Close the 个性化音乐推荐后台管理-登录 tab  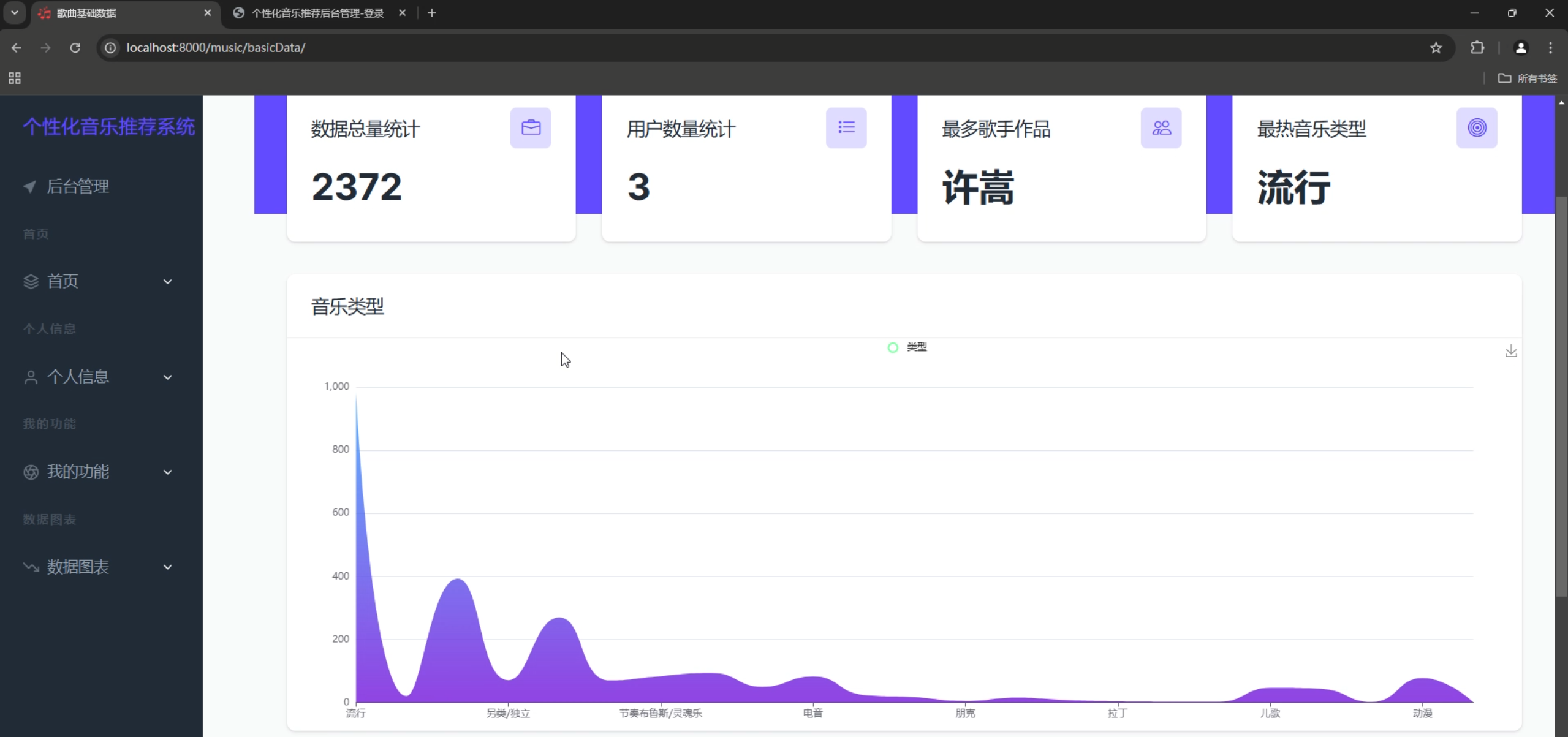(402, 13)
